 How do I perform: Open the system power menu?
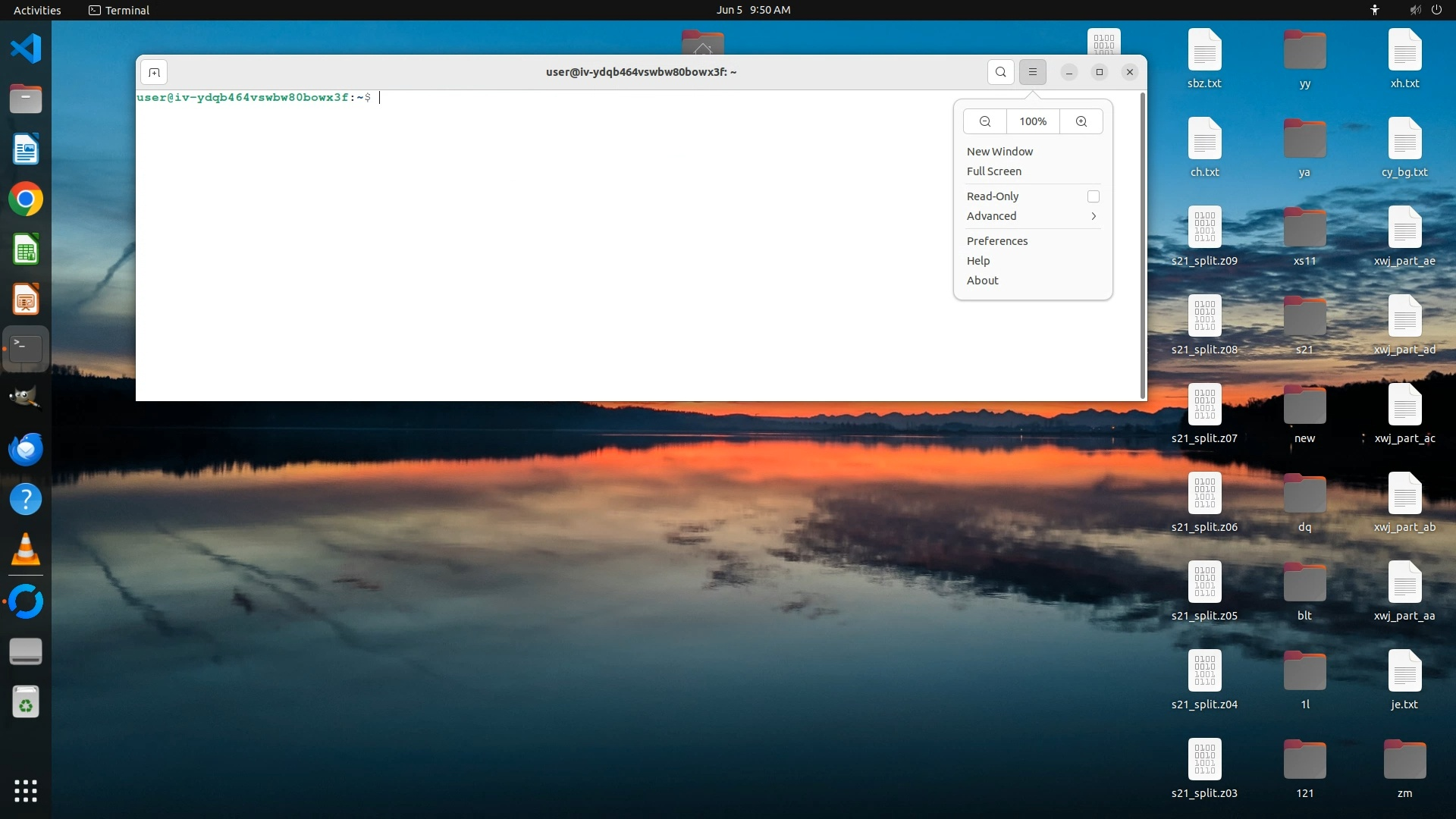tap(1436, 10)
